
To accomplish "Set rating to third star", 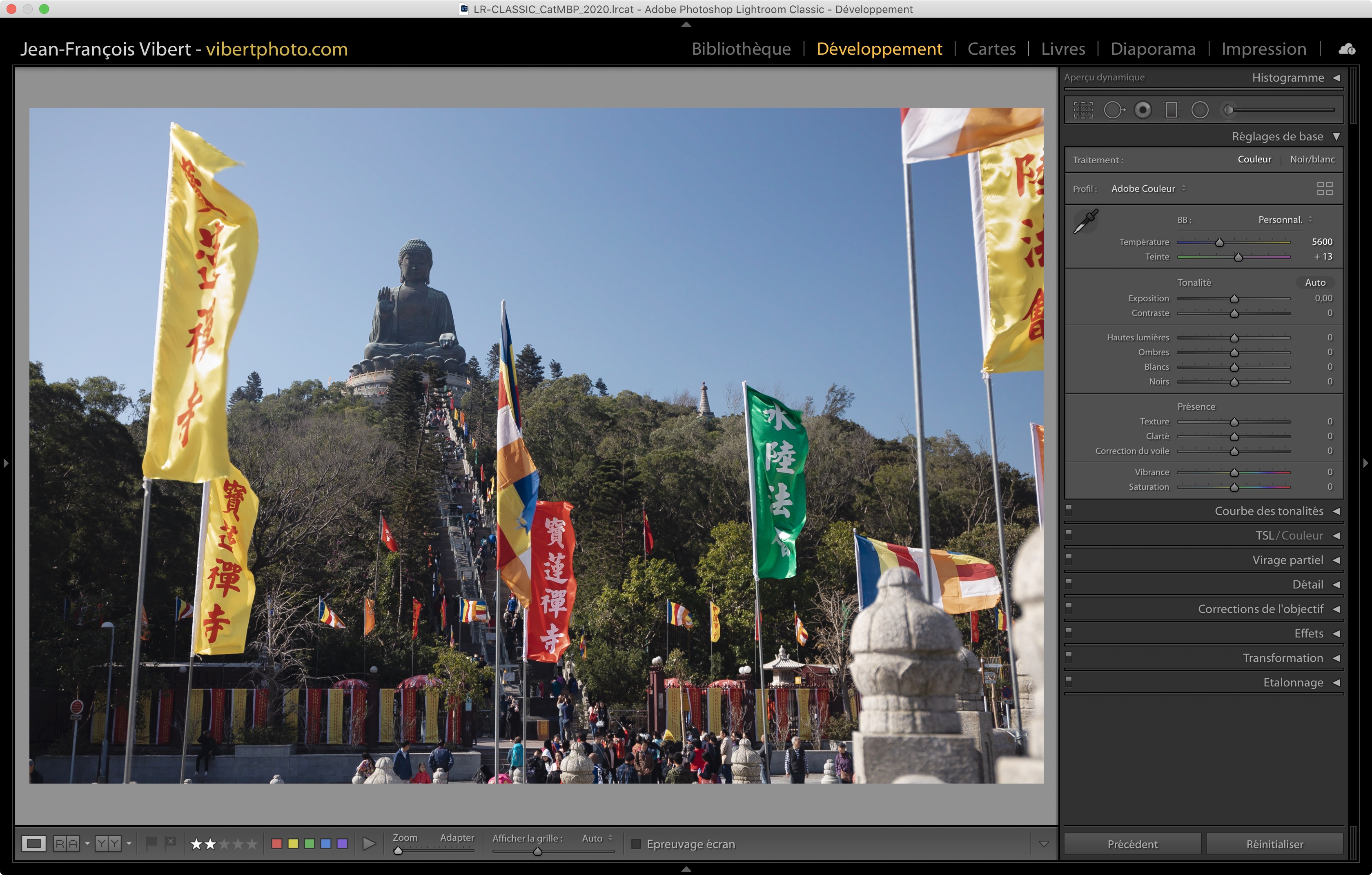I will pyautogui.click(x=225, y=844).
